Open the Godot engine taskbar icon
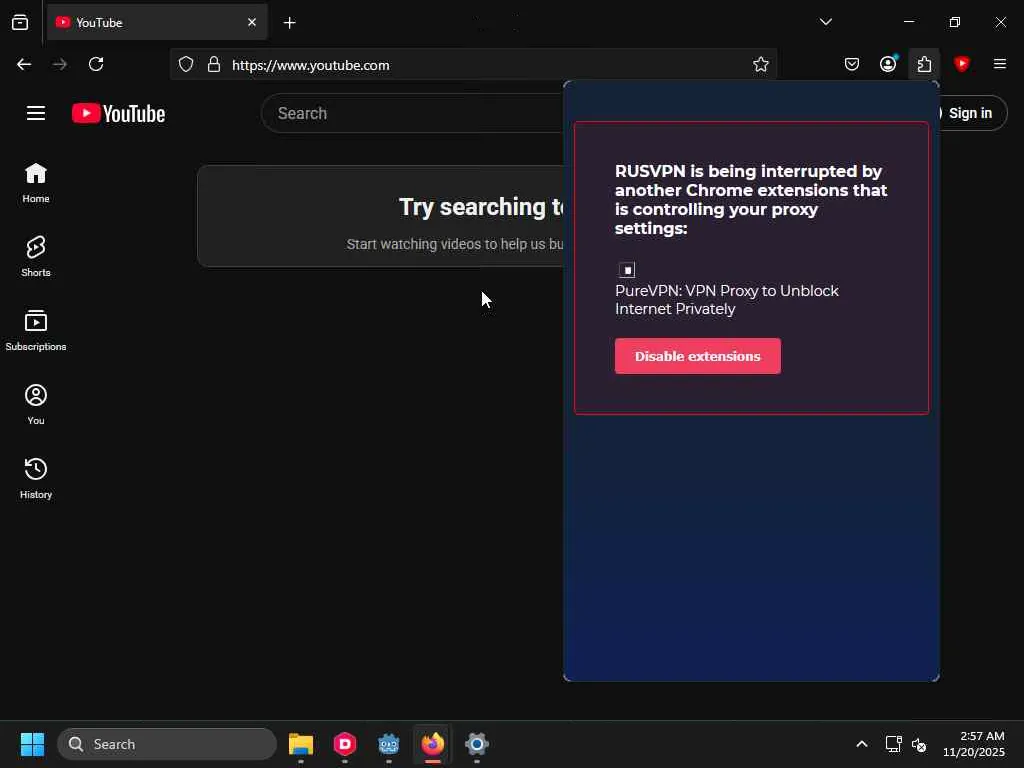 [x=389, y=744]
